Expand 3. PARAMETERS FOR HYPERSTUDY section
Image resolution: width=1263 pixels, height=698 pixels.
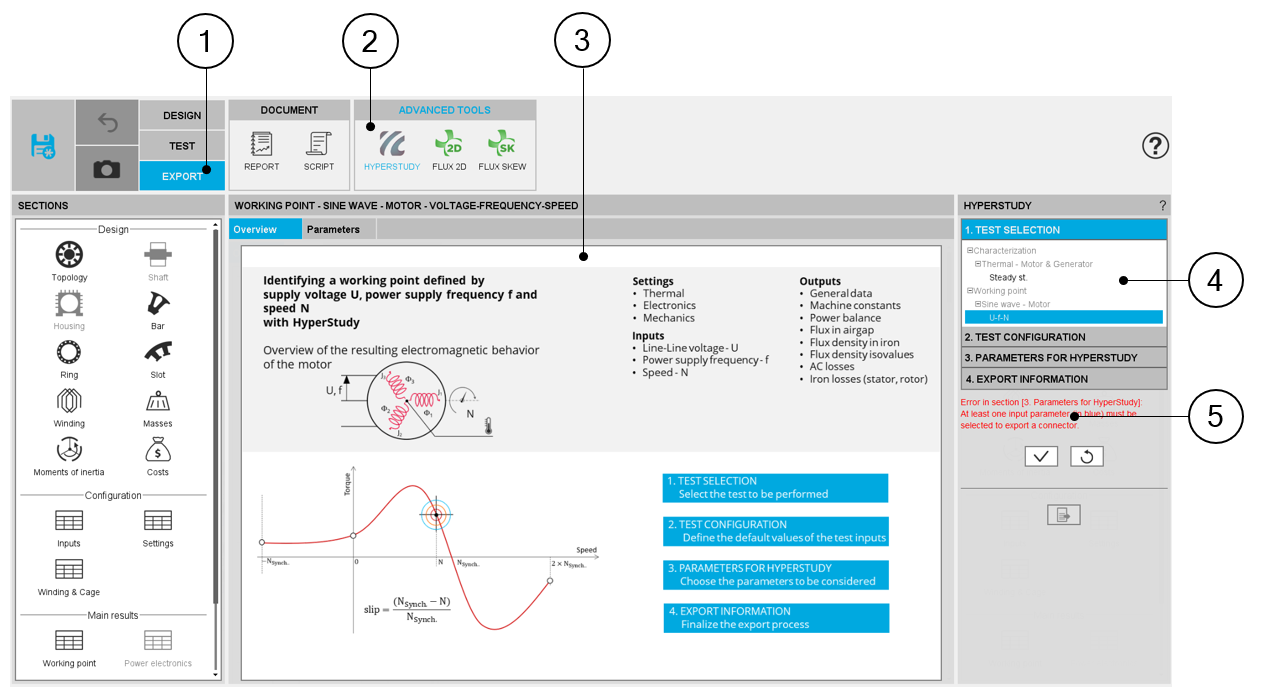coord(1064,358)
